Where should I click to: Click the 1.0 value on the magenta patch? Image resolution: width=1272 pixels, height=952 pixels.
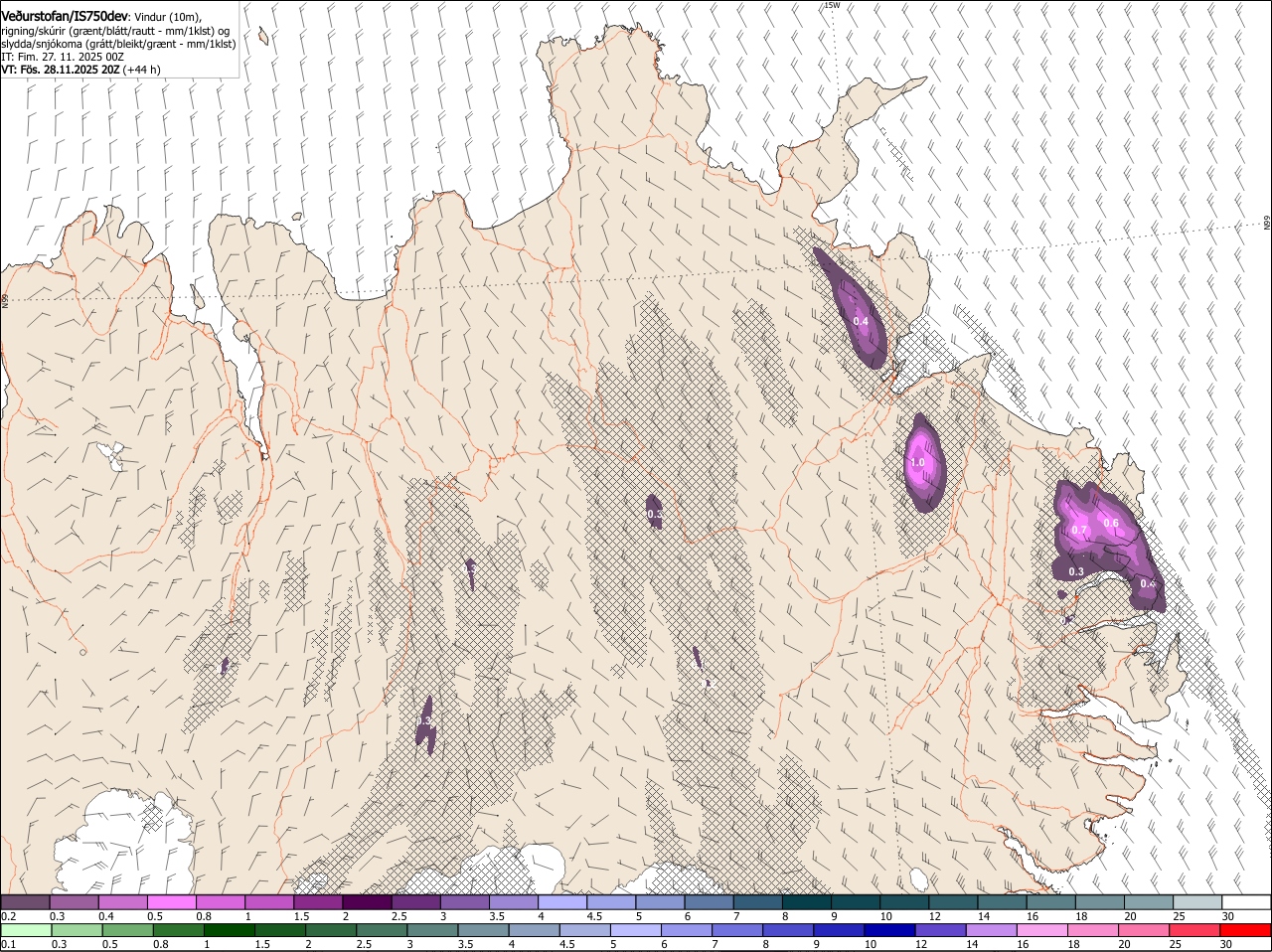coord(917,463)
